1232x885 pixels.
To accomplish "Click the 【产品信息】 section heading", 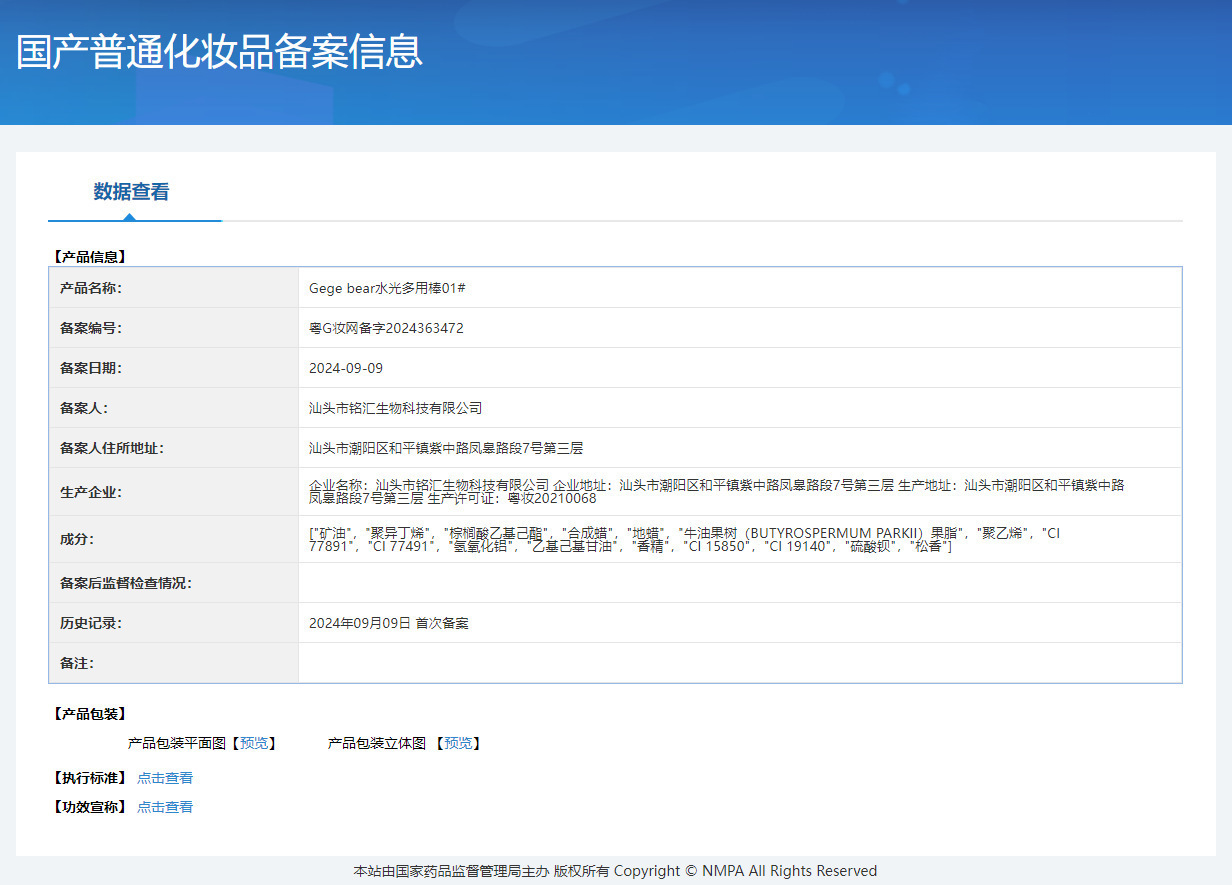I will coord(89,257).
